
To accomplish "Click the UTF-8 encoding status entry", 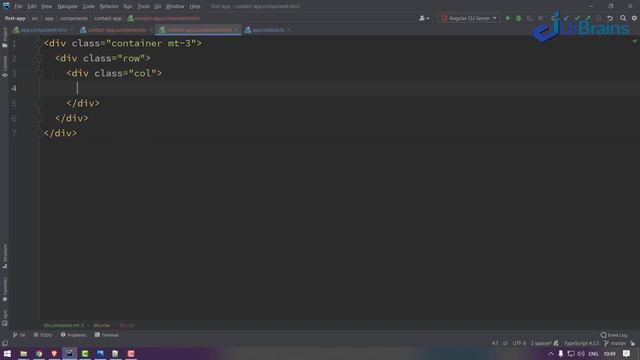I will point(519,343).
